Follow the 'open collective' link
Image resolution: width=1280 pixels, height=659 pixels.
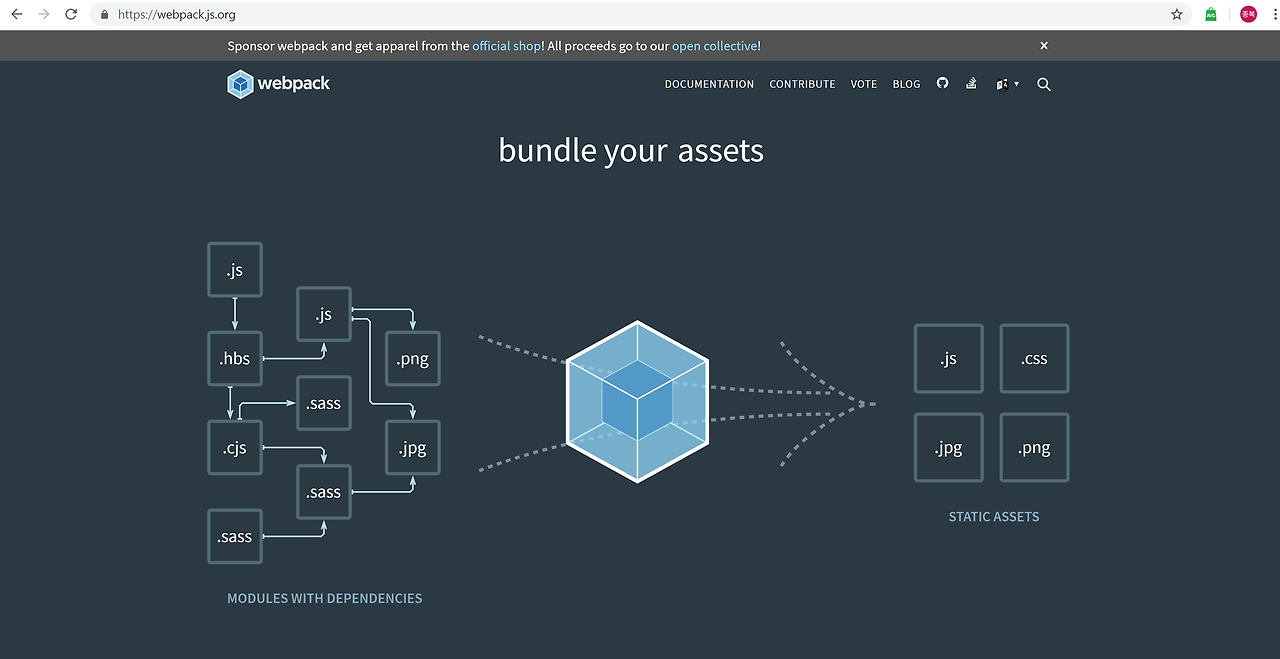click(x=714, y=46)
